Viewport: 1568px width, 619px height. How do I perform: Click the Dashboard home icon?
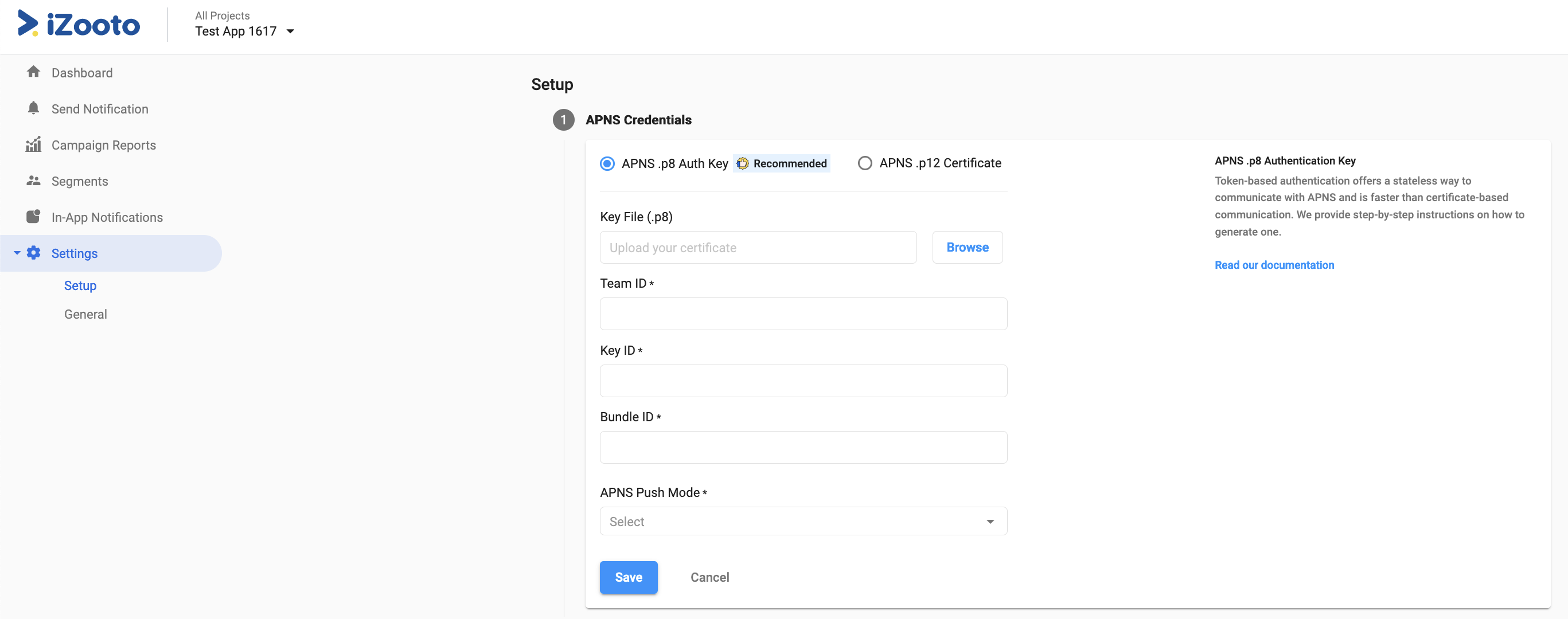pyautogui.click(x=33, y=72)
